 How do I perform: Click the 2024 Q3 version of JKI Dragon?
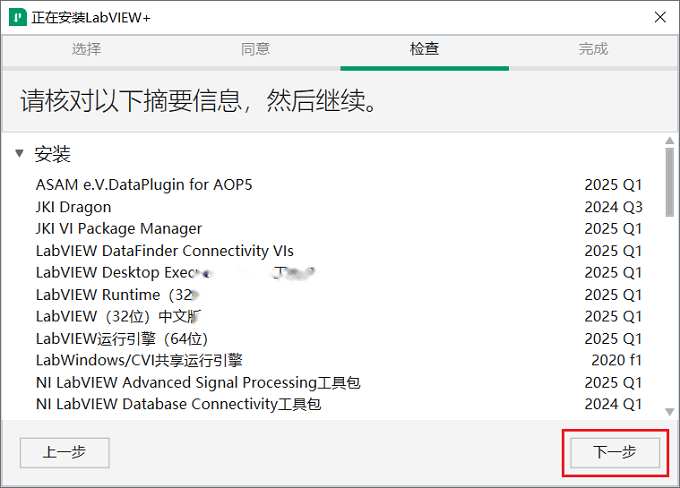pos(613,207)
